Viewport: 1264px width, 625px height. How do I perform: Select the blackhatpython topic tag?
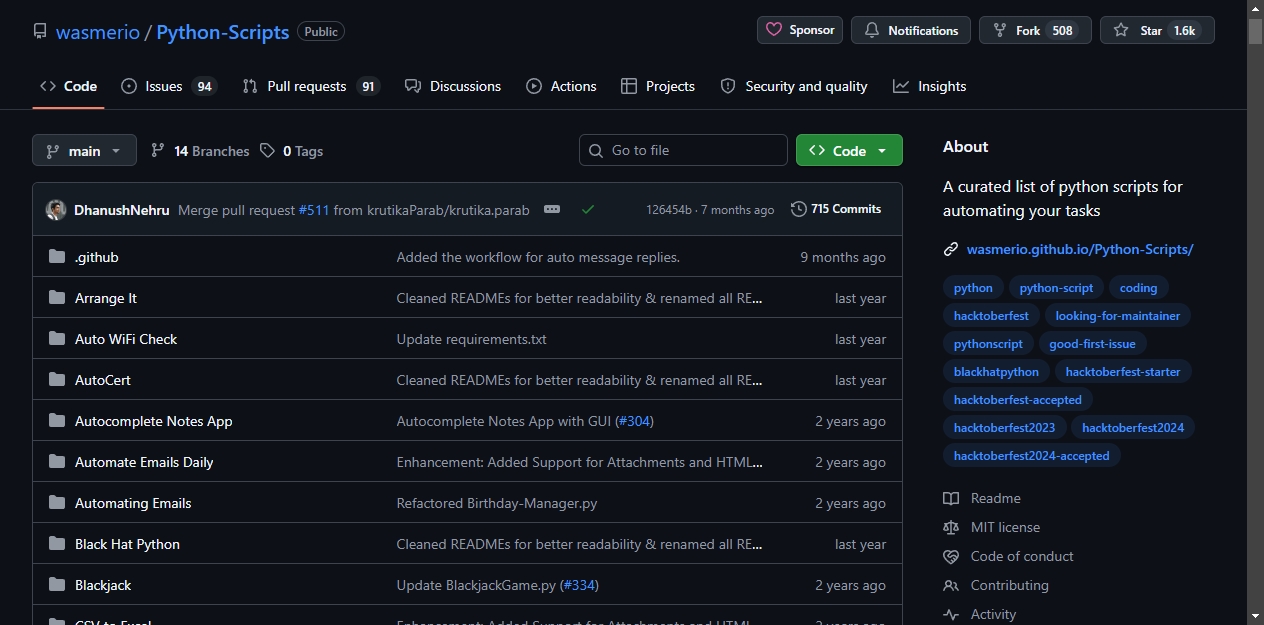pyautogui.click(x=996, y=372)
